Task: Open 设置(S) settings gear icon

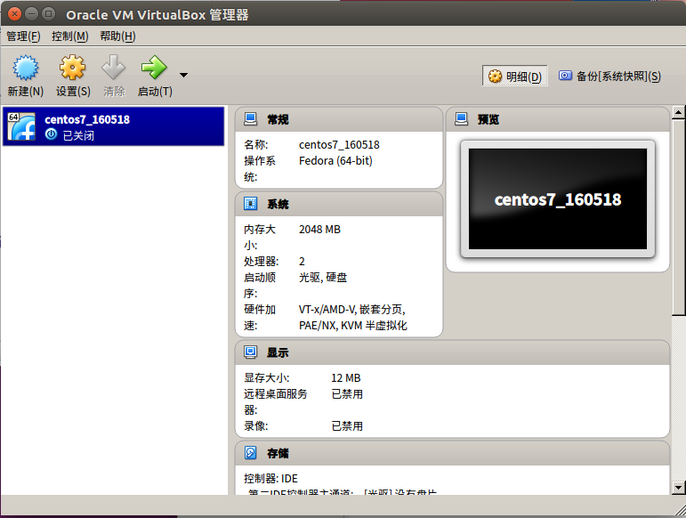Action: [x=73, y=67]
